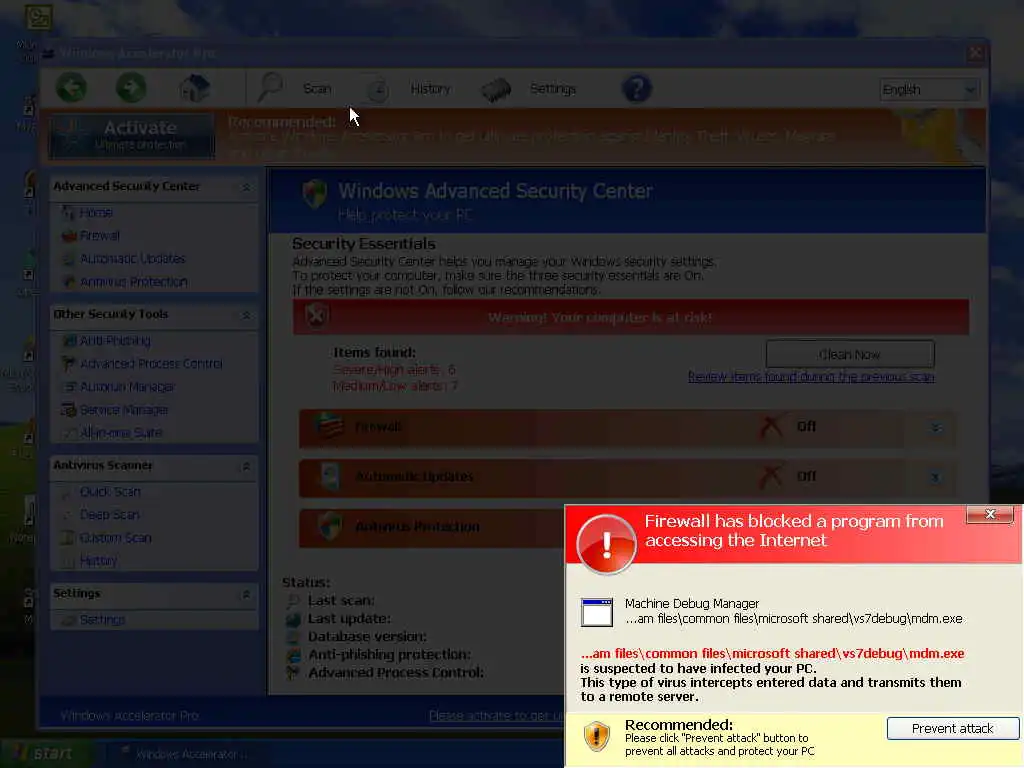
Task: Expand the Firewall Off row chevron
Action: [x=935, y=428]
